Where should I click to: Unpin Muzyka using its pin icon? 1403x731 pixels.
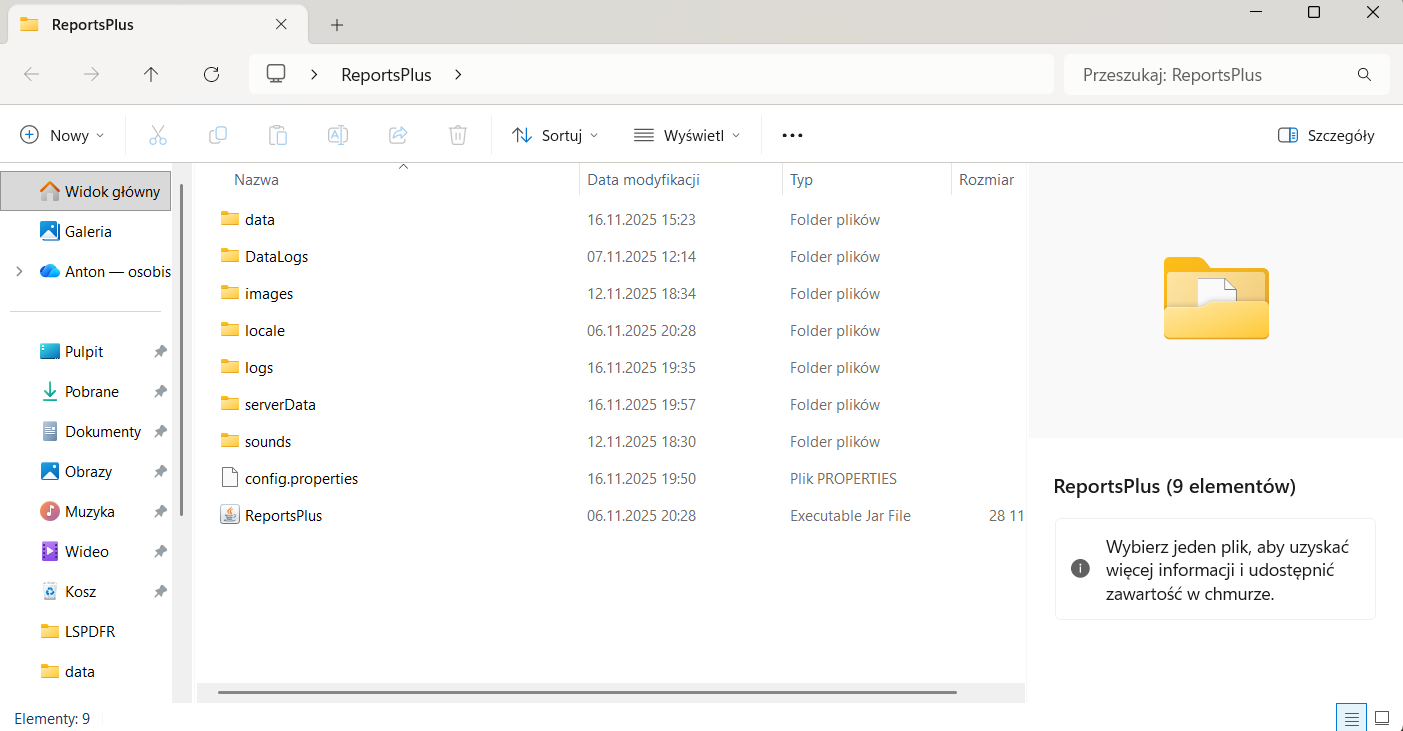[x=160, y=512]
